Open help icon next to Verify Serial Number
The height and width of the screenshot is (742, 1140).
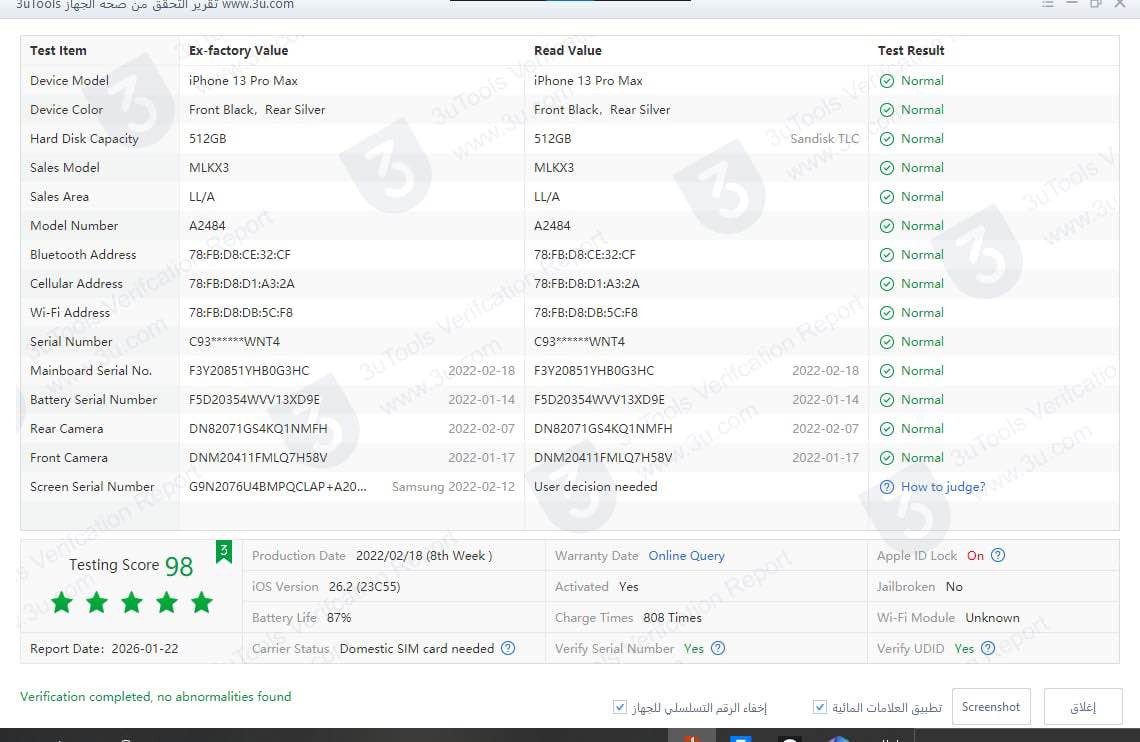point(717,648)
